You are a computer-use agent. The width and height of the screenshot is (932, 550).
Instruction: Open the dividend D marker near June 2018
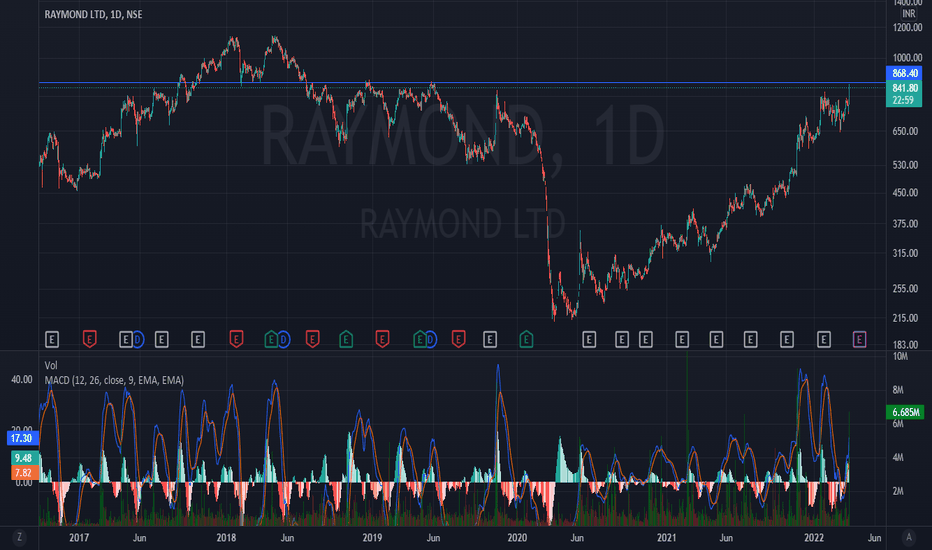pos(284,340)
